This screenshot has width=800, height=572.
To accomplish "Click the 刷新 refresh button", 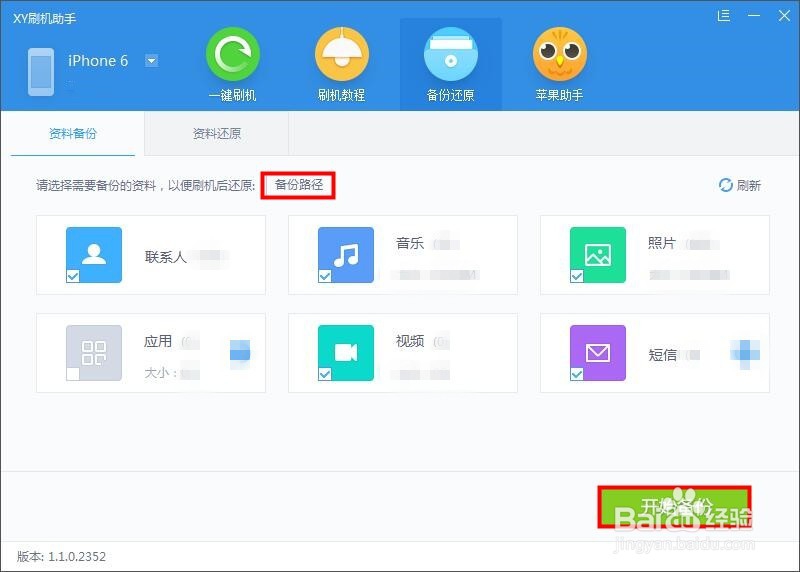I will (740, 185).
